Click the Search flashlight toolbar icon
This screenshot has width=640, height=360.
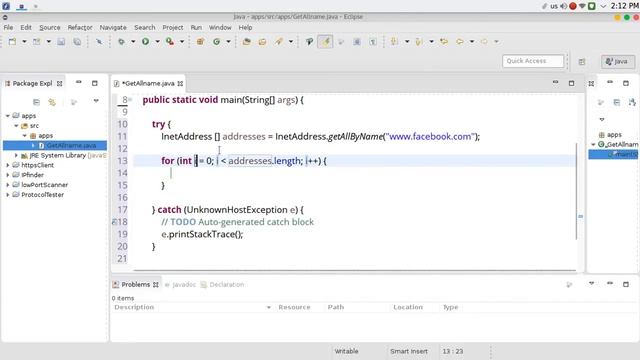point(279,42)
